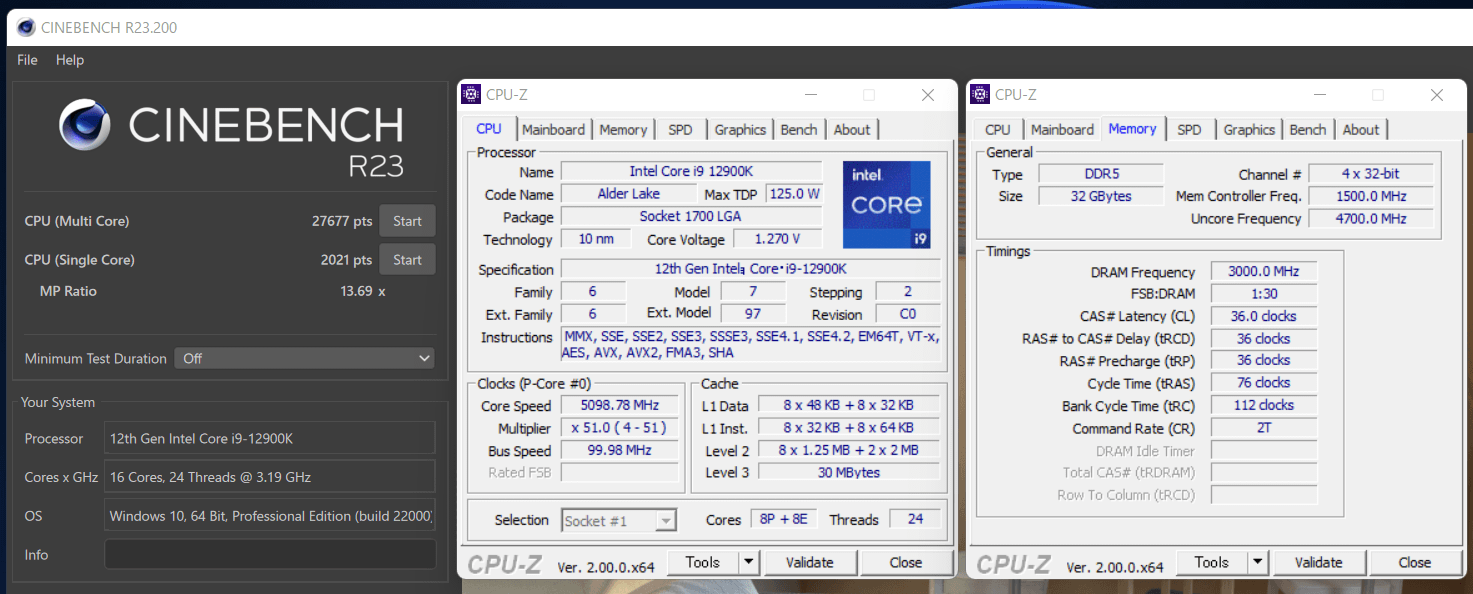The image size is (1473, 594).
Task: Open Bench tab in right CPU-Z window
Action: tap(1308, 130)
